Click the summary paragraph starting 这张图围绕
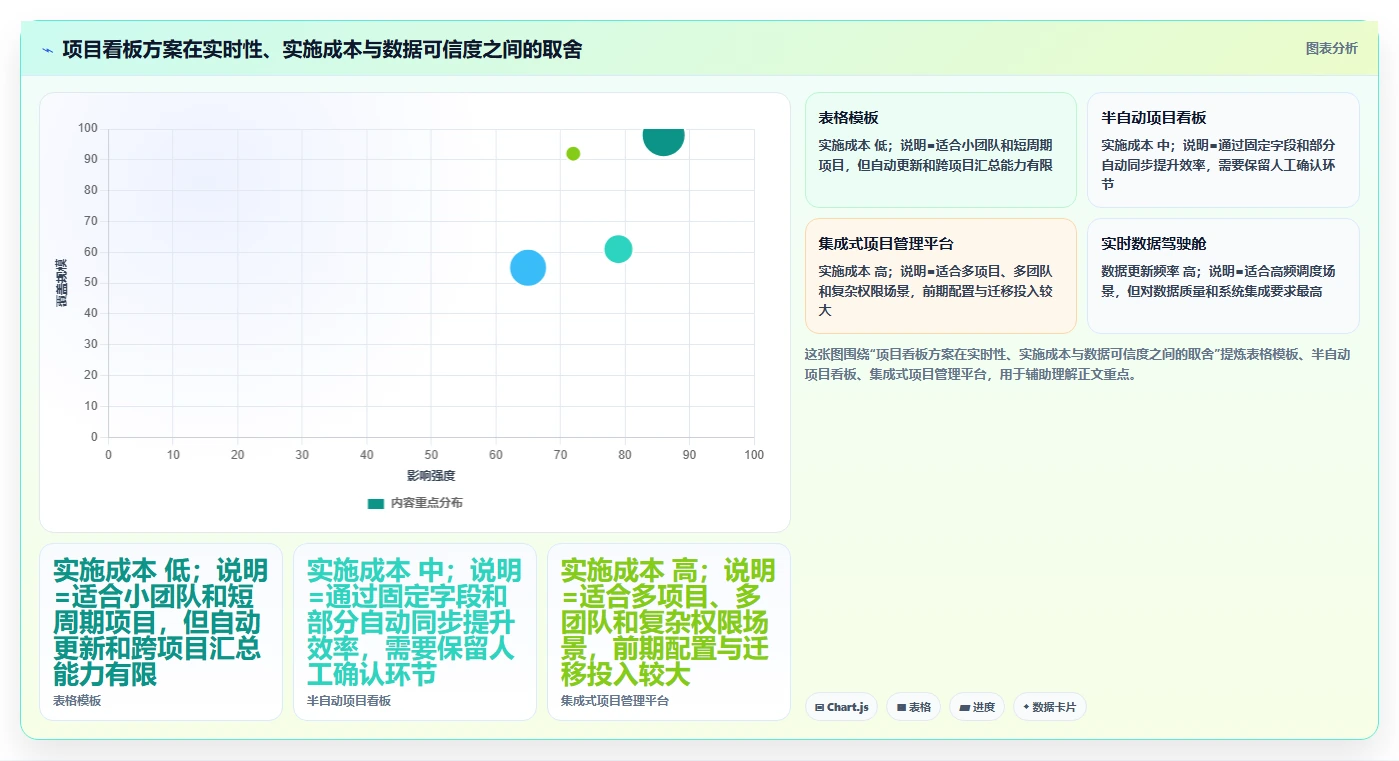Screen dimensions: 1399x761 click(1078, 364)
